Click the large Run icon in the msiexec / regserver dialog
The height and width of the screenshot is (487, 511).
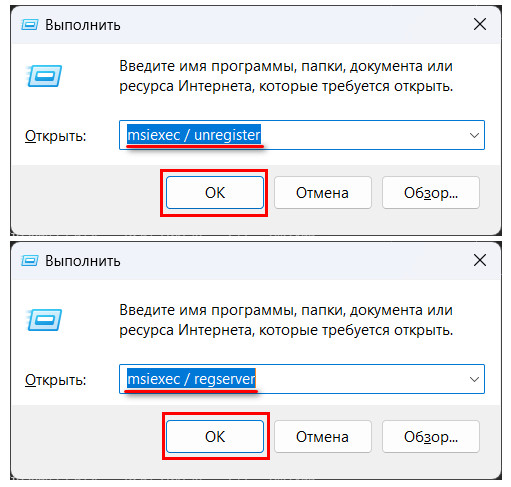44,320
